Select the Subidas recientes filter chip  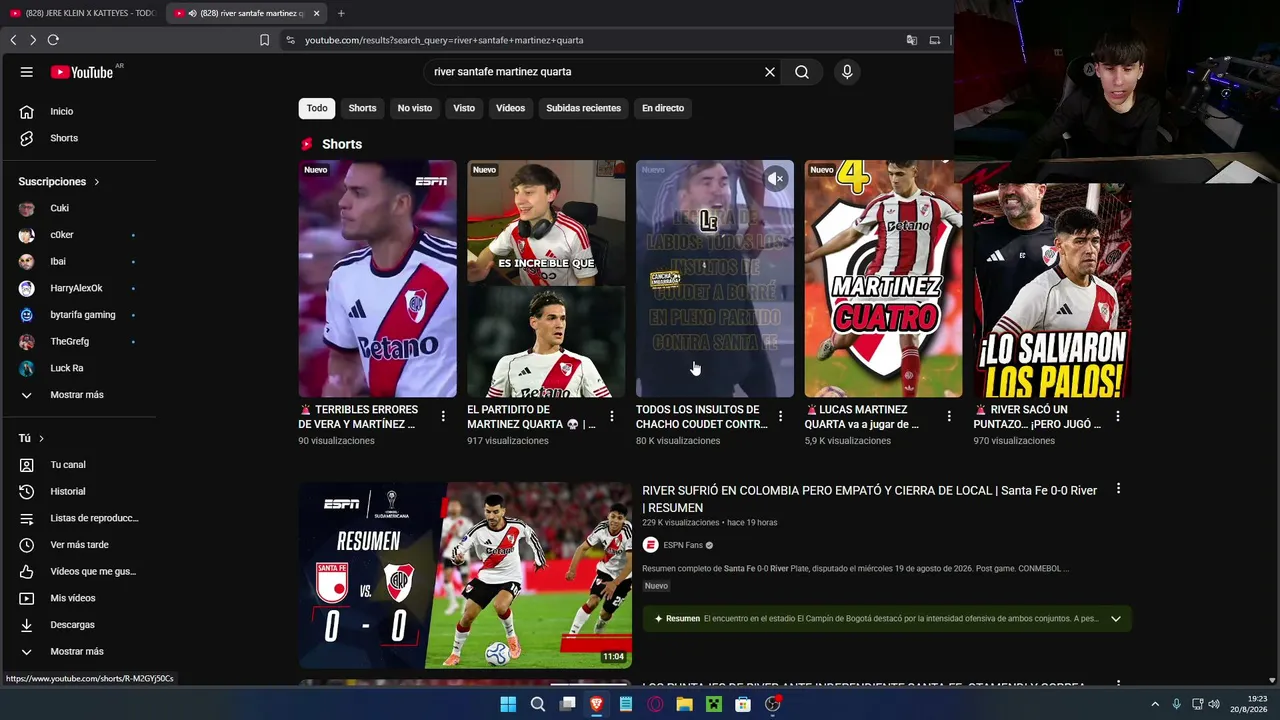[584, 108]
